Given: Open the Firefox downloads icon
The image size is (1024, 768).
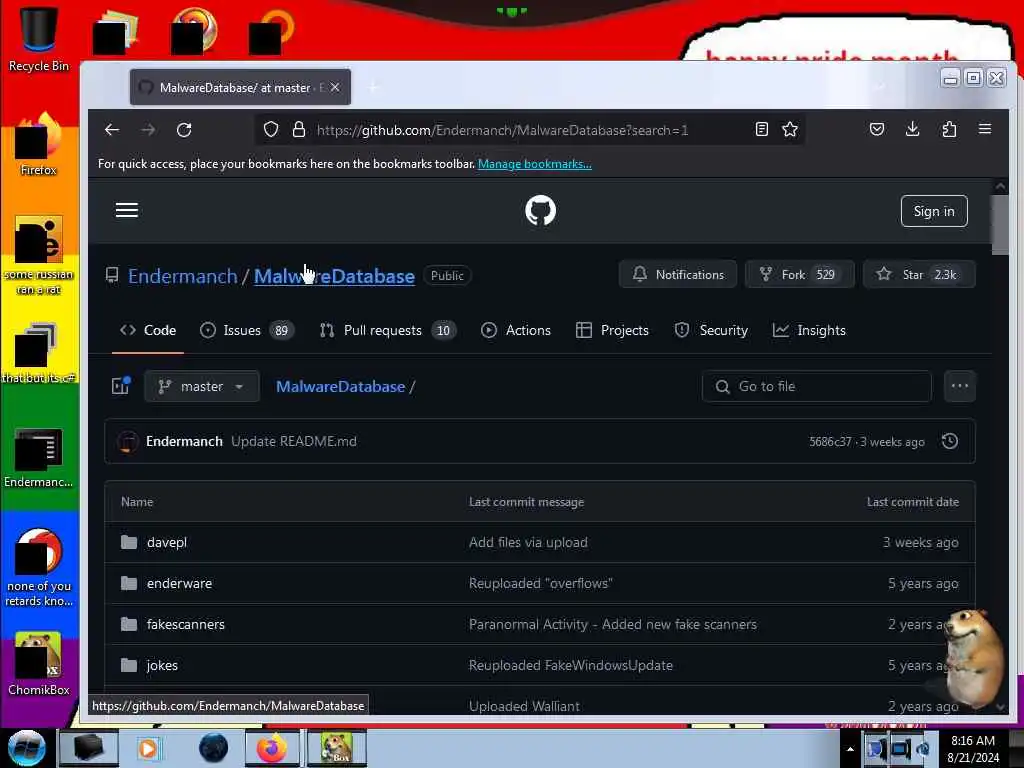Looking at the screenshot, I should click(x=913, y=129).
